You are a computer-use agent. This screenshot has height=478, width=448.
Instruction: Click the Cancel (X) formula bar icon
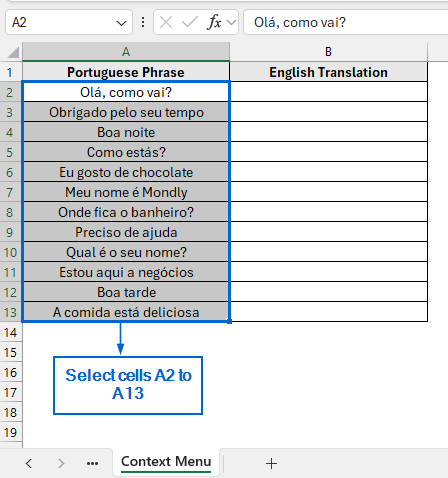coord(166,23)
